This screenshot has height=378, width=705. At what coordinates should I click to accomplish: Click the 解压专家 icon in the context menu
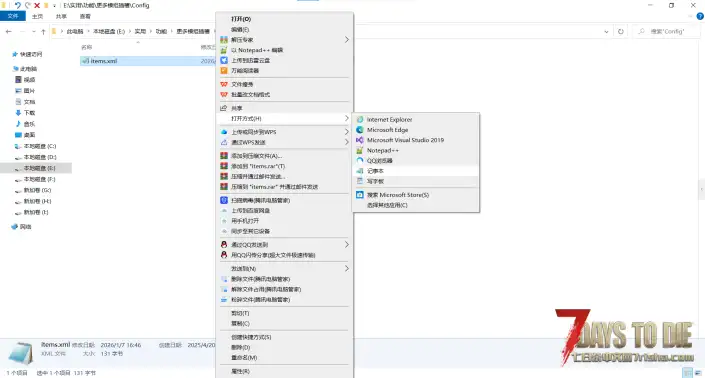coord(224,40)
